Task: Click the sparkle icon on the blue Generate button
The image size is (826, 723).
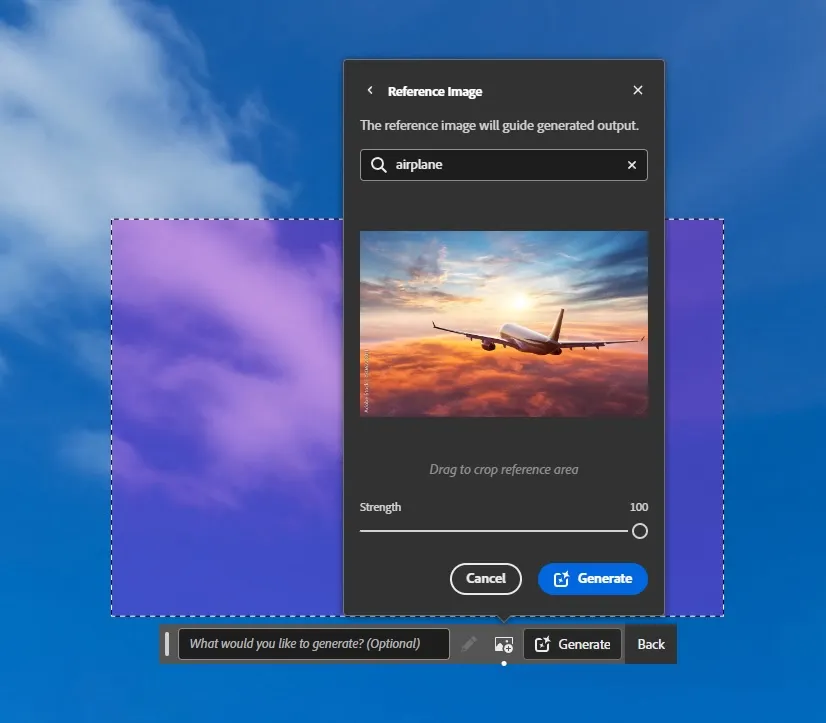Action: pos(561,579)
